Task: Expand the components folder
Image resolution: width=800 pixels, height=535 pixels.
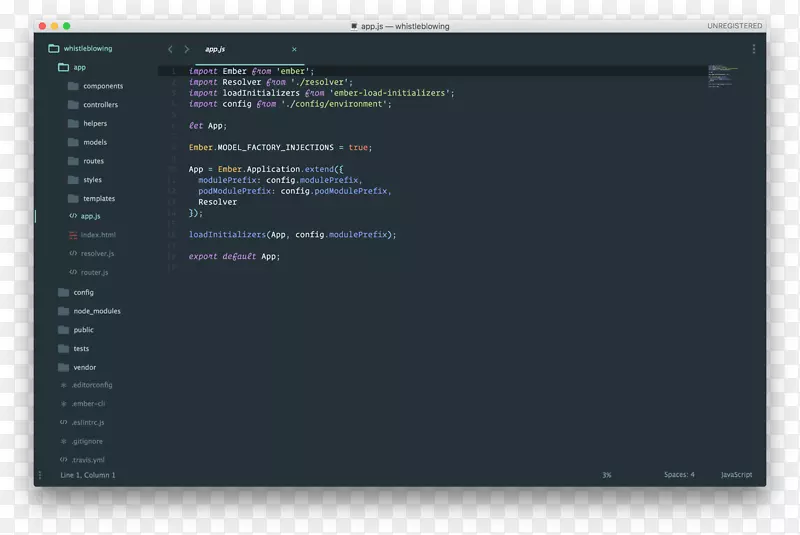Action: (x=95, y=86)
